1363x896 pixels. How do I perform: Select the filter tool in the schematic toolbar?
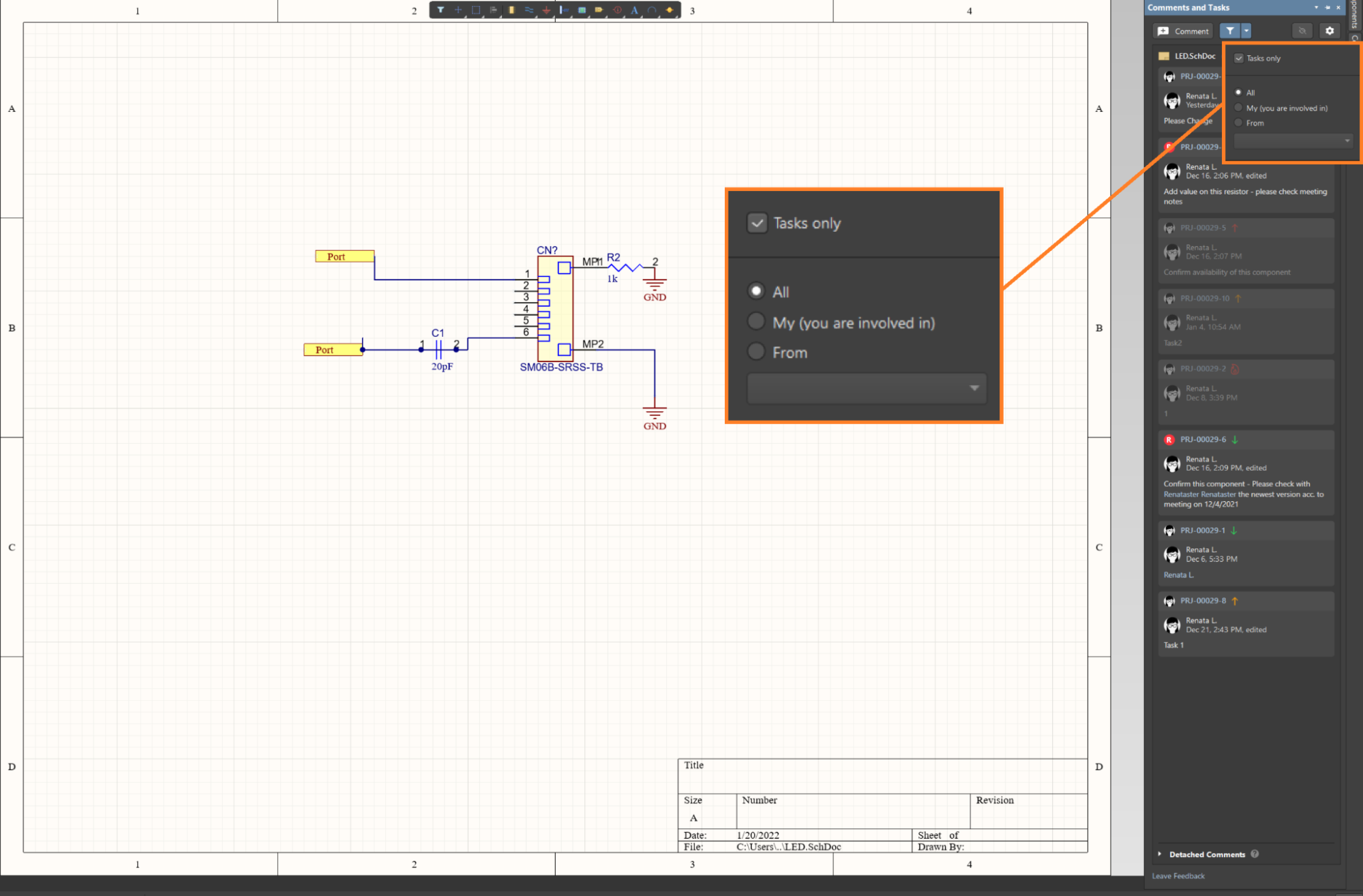point(441,10)
